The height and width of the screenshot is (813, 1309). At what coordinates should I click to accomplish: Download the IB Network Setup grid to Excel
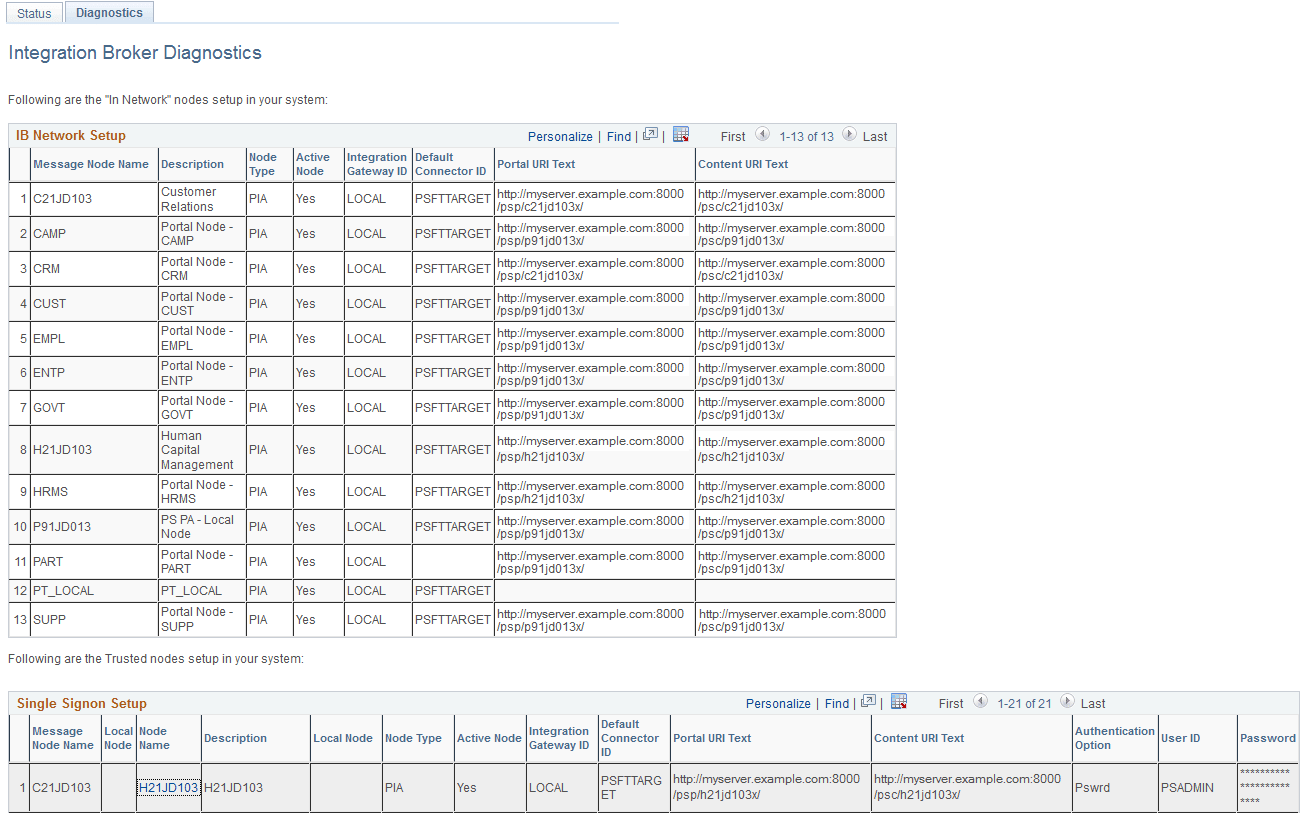click(681, 134)
